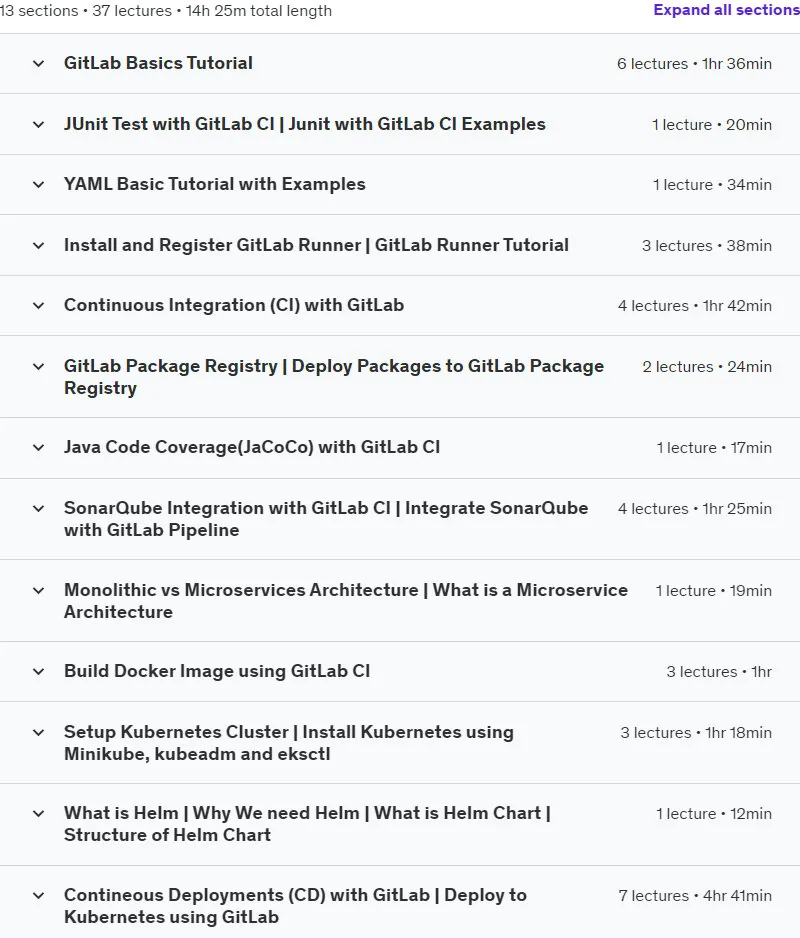Image resolution: width=800 pixels, height=938 pixels.
Task: Expand the GitLab Package Registry chevron
Action: pyautogui.click(x=38, y=367)
